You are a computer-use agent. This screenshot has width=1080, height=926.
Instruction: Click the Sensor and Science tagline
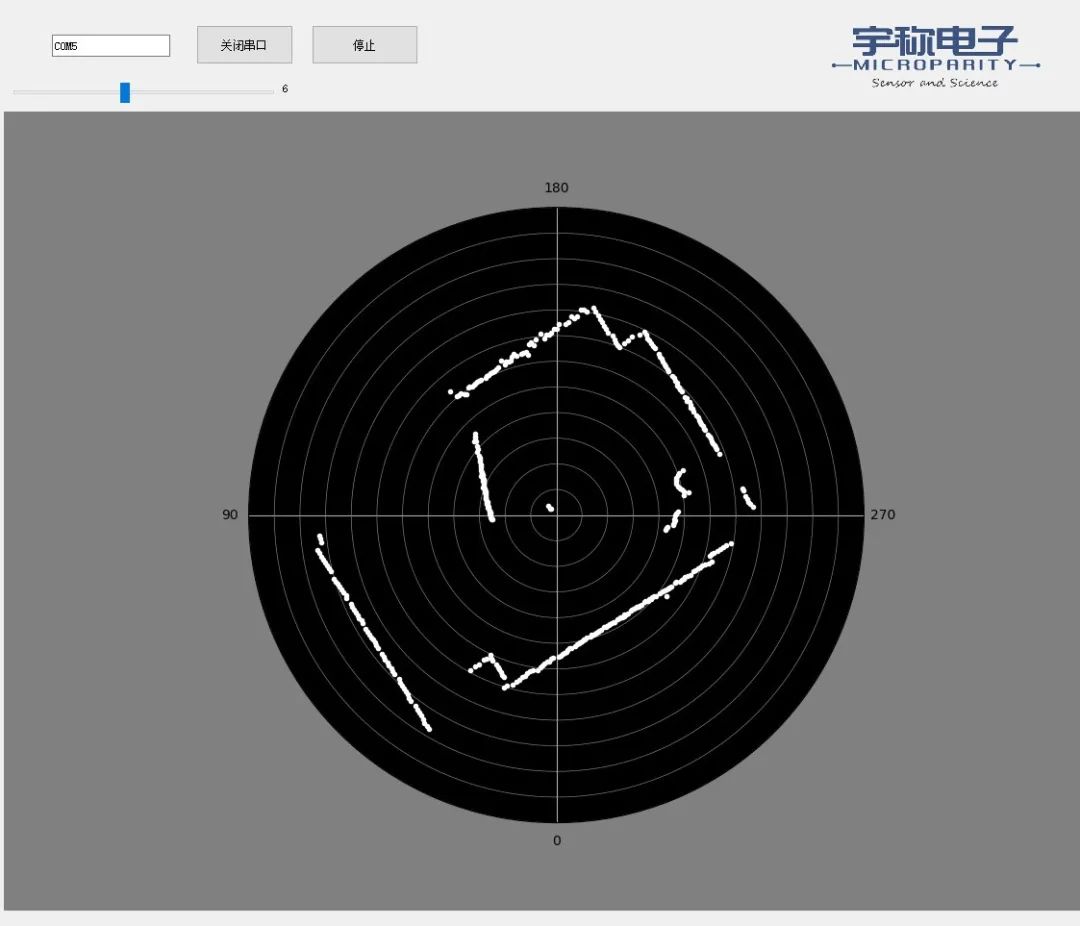coord(935,83)
